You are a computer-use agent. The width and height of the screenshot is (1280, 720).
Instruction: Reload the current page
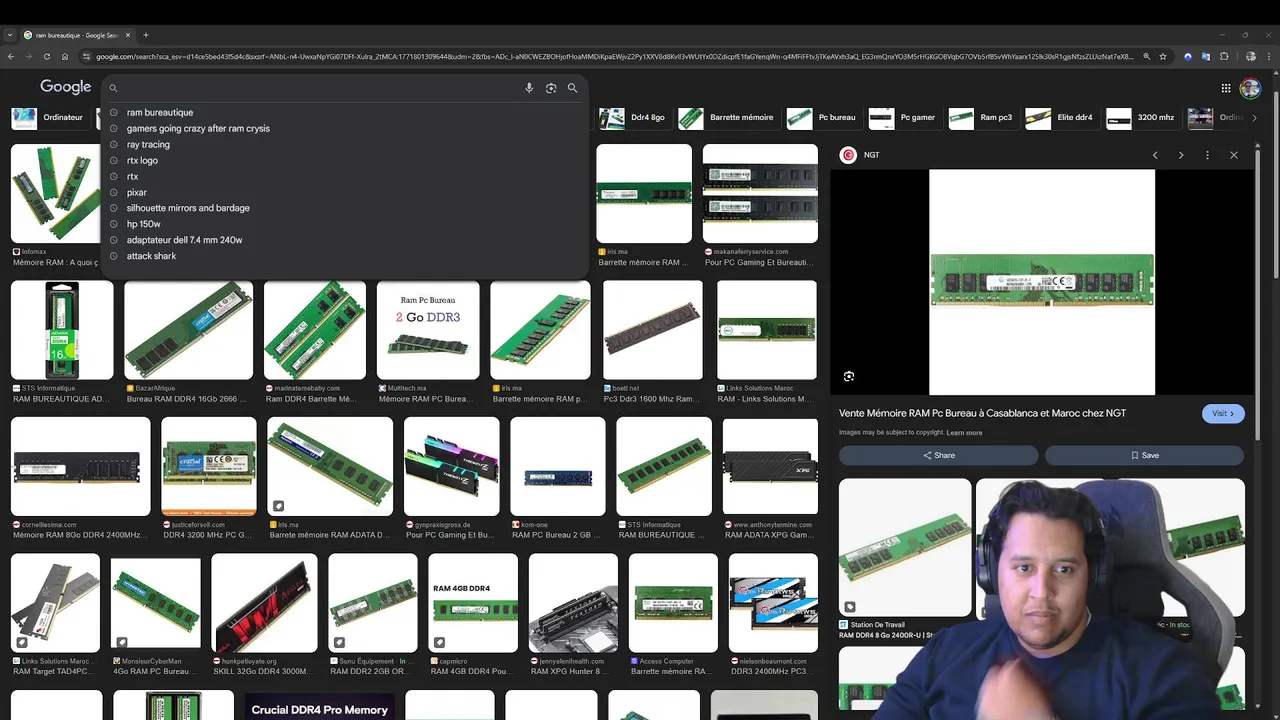[x=46, y=57]
